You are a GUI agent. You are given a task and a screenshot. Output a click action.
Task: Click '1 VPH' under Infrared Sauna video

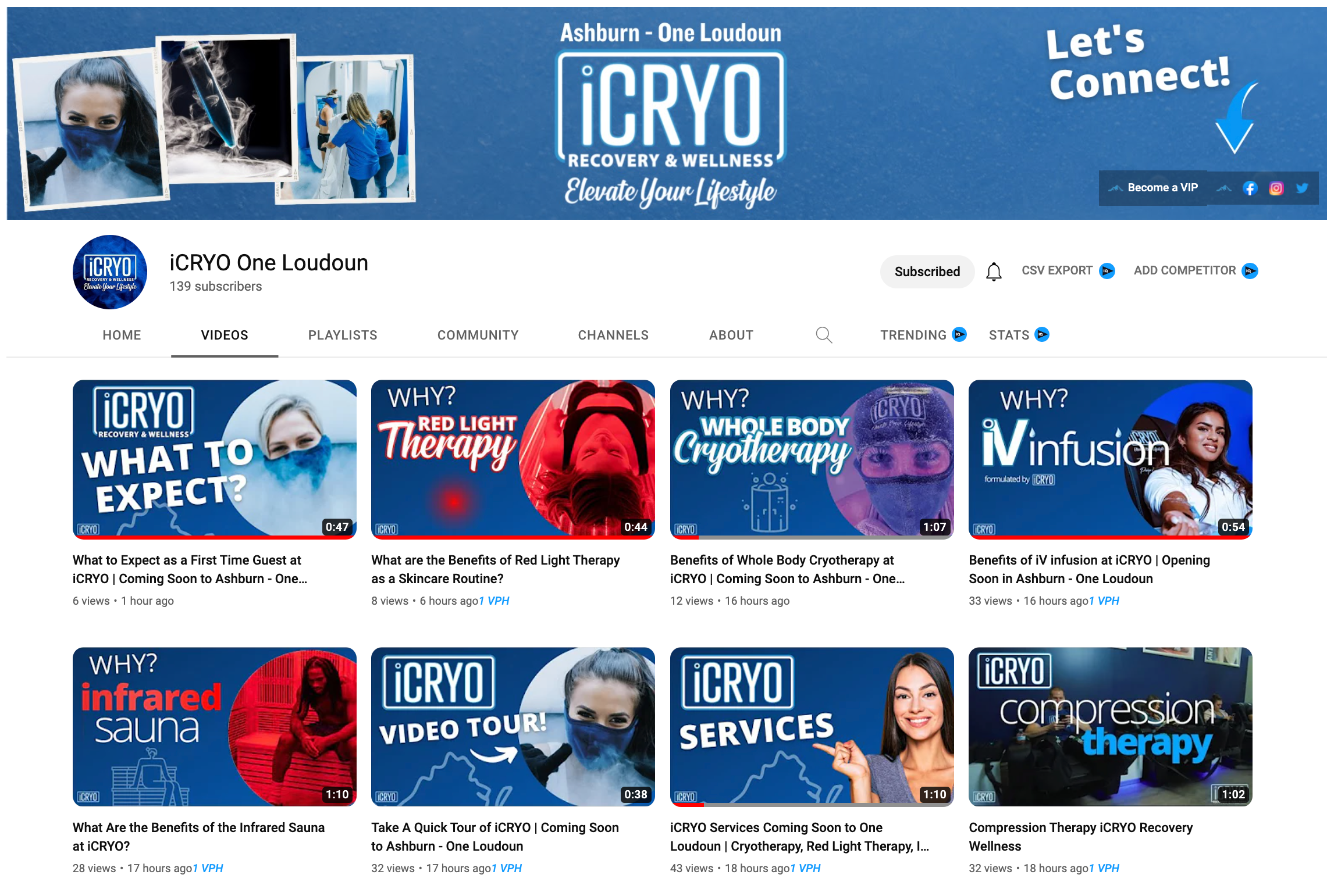pyautogui.click(x=208, y=868)
